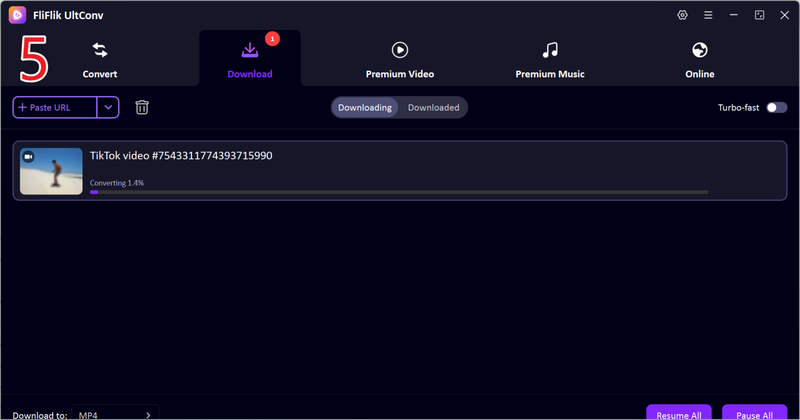
Task: Click the red notification badge on Download
Action: (x=272, y=39)
